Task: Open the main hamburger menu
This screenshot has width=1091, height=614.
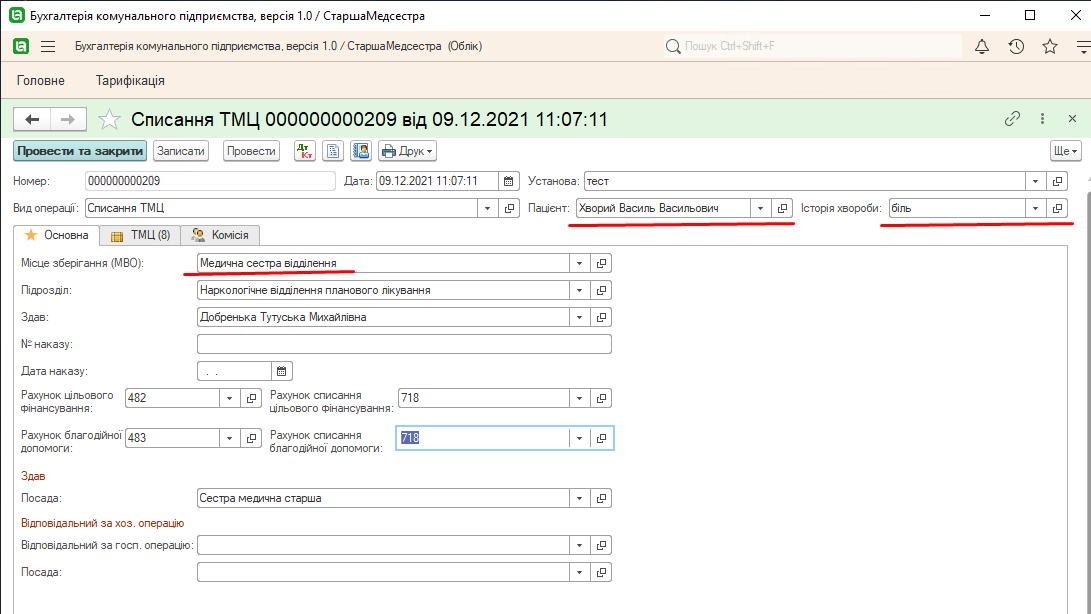Action: [48, 47]
